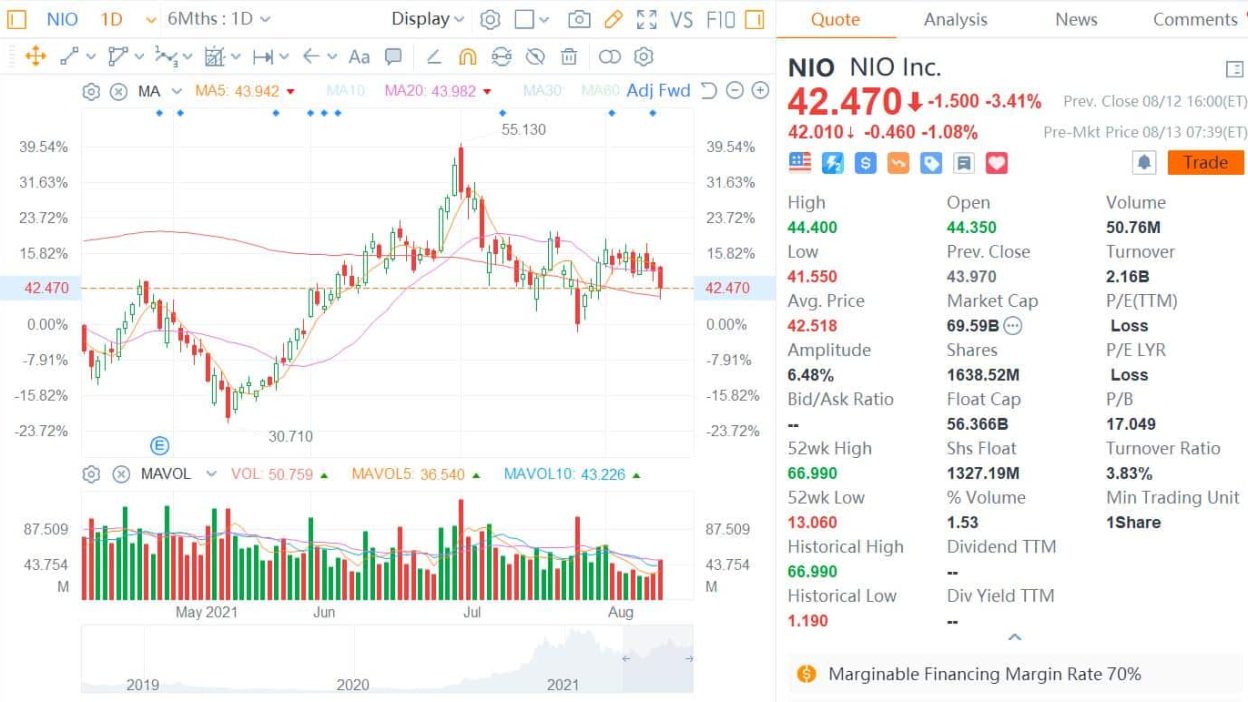Take a chart screenshot with camera icon
The image size is (1248, 702).
(x=578, y=19)
